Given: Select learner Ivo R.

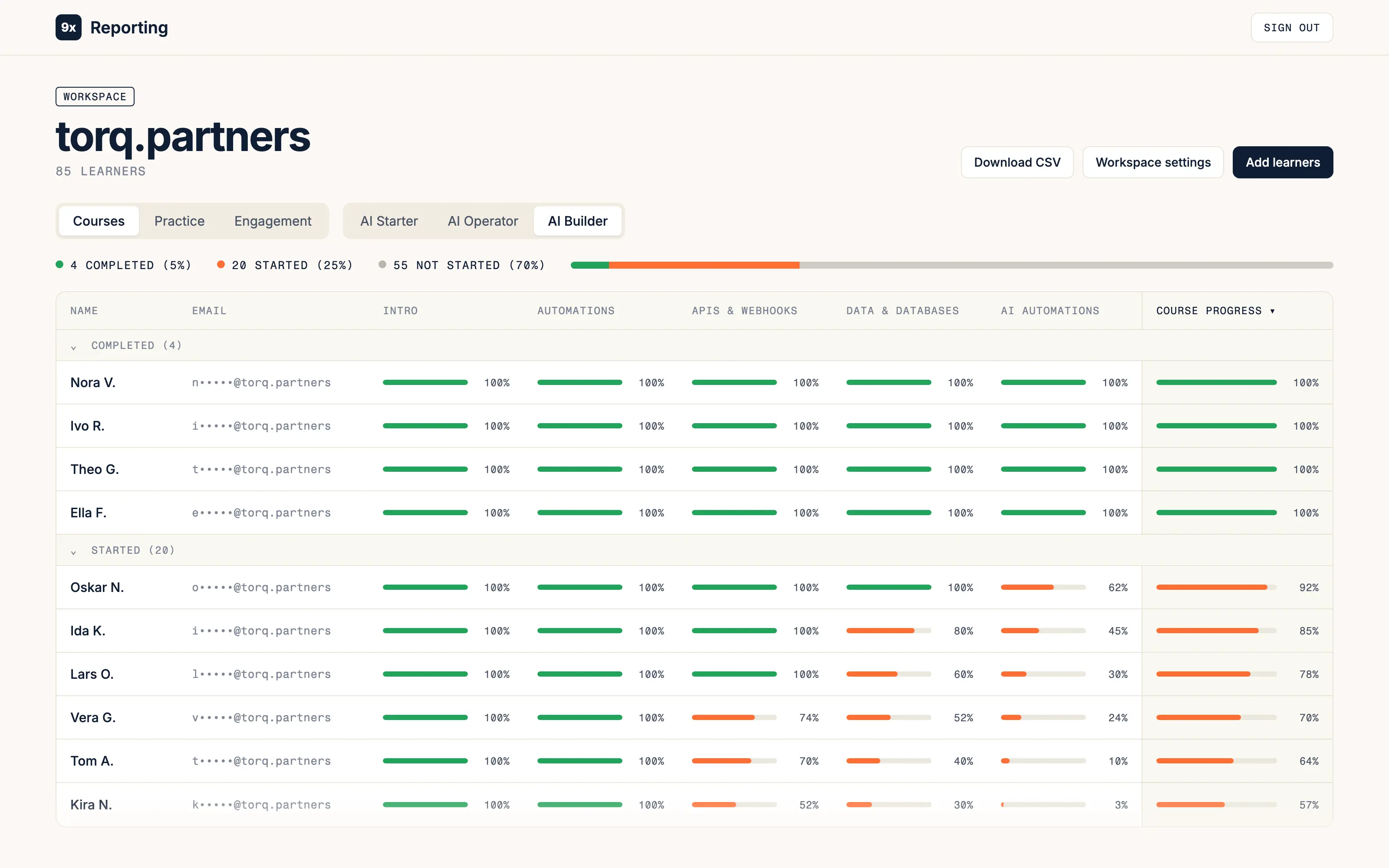Looking at the screenshot, I should [x=87, y=426].
